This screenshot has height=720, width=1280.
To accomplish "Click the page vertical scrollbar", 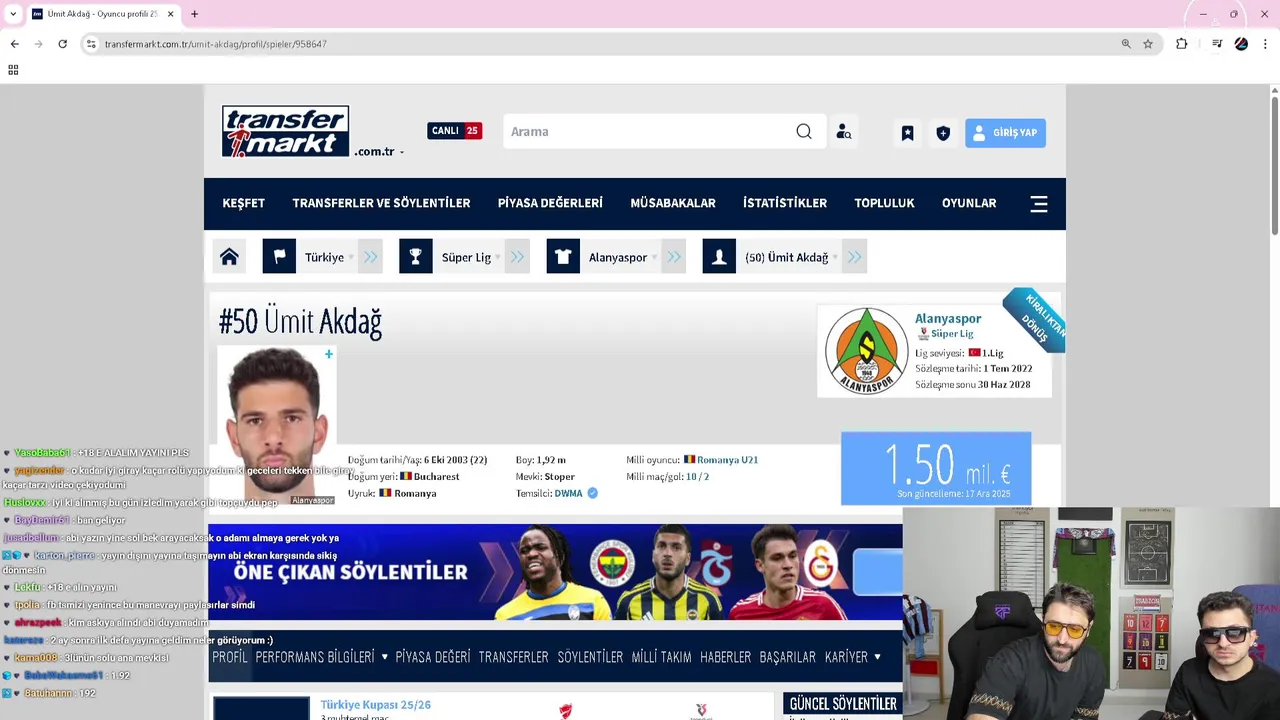I will pos(1274,165).
